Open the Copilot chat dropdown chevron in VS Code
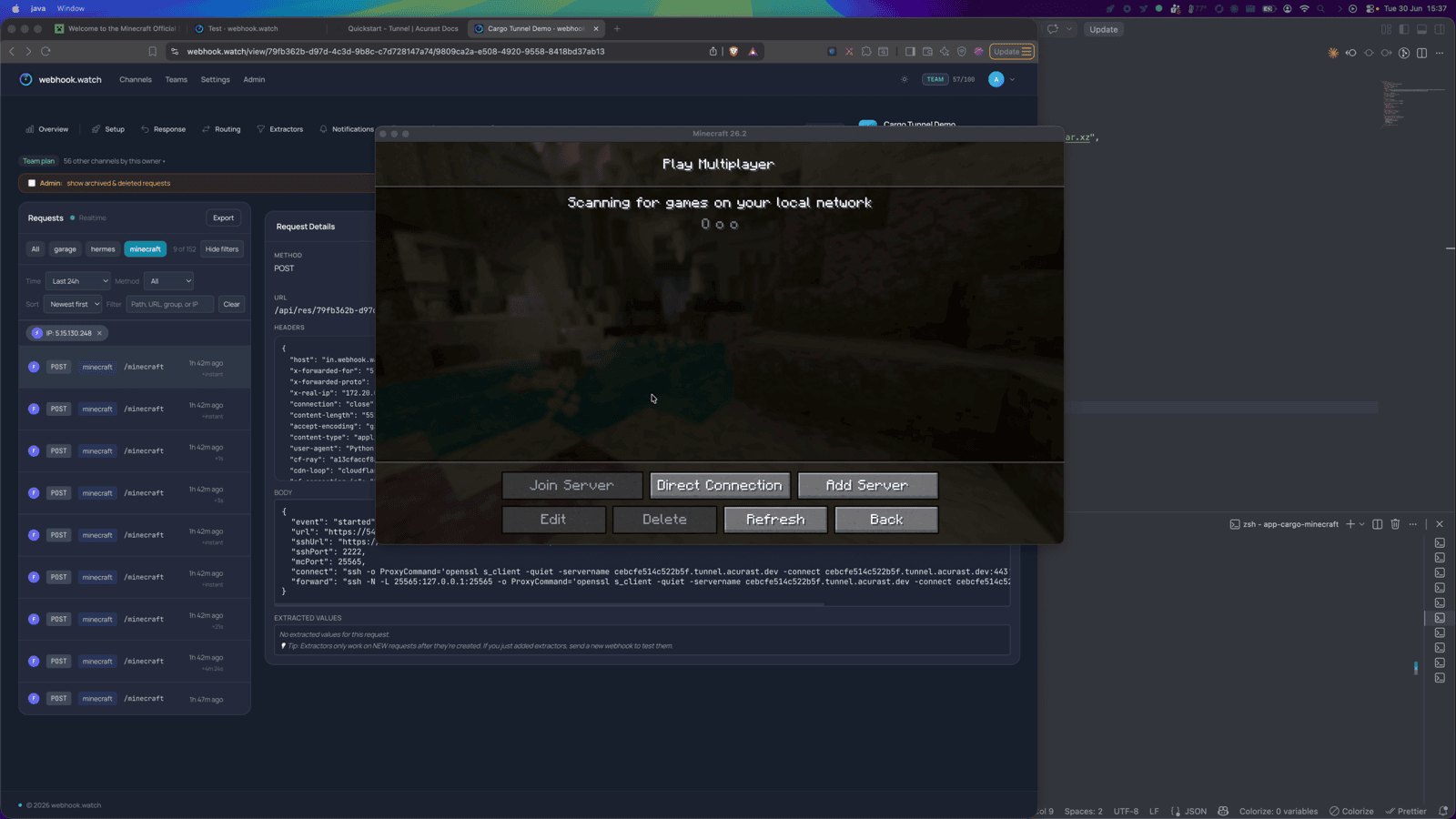The width and height of the screenshot is (1456, 819). (1069, 29)
